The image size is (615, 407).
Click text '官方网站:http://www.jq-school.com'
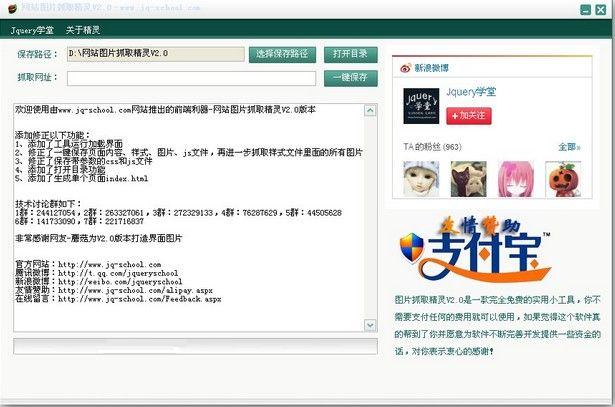coord(88,264)
